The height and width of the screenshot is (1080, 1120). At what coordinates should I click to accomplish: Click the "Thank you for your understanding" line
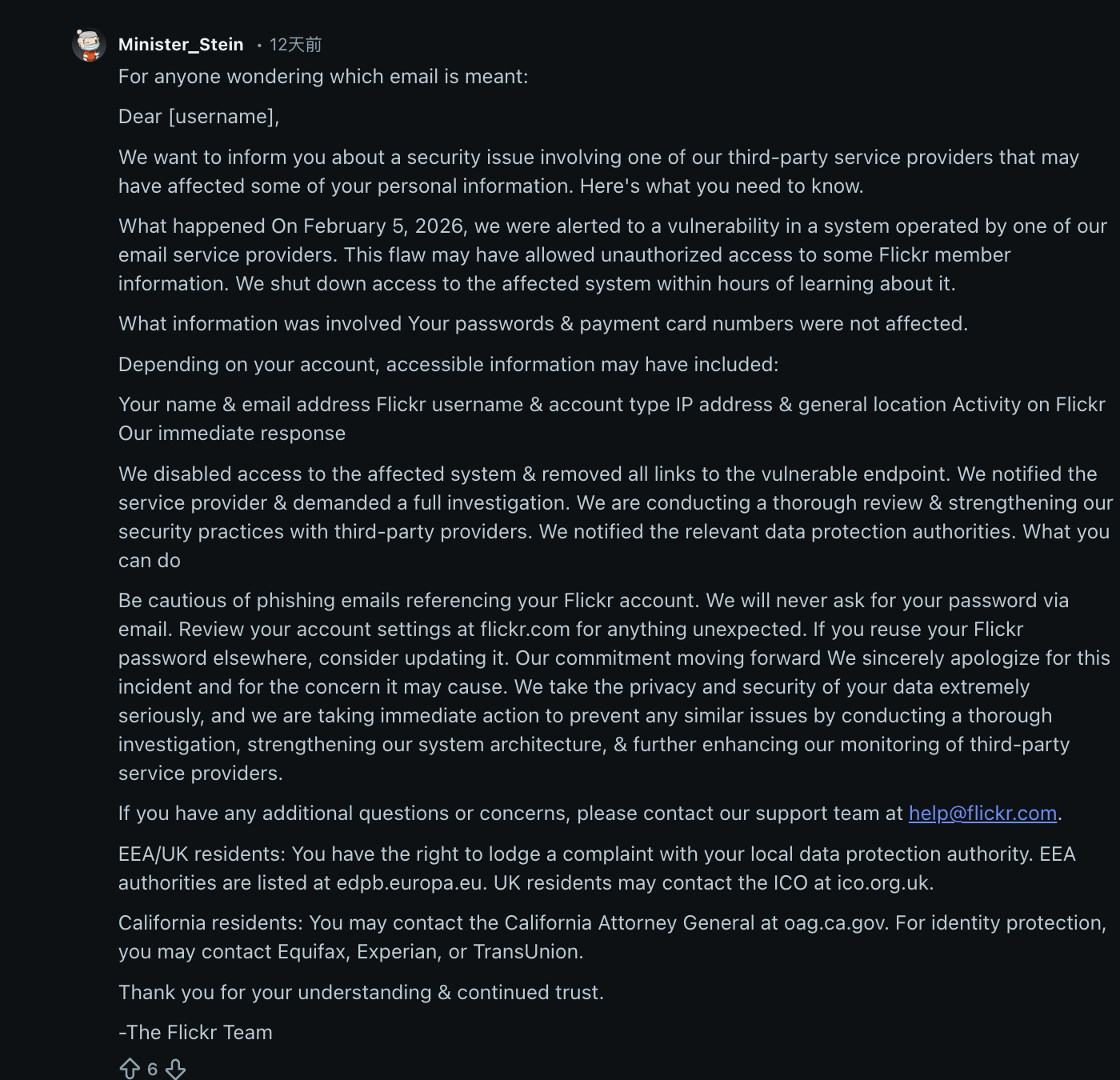click(x=361, y=993)
